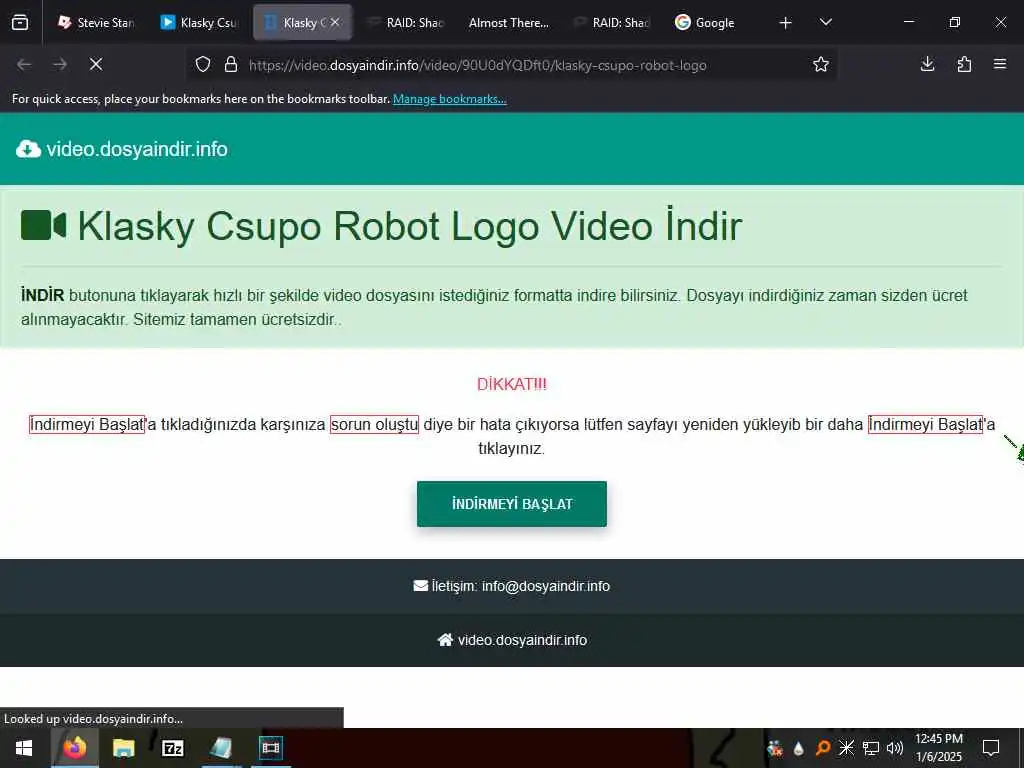Open File Explorer from the taskbar

[x=123, y=748]
